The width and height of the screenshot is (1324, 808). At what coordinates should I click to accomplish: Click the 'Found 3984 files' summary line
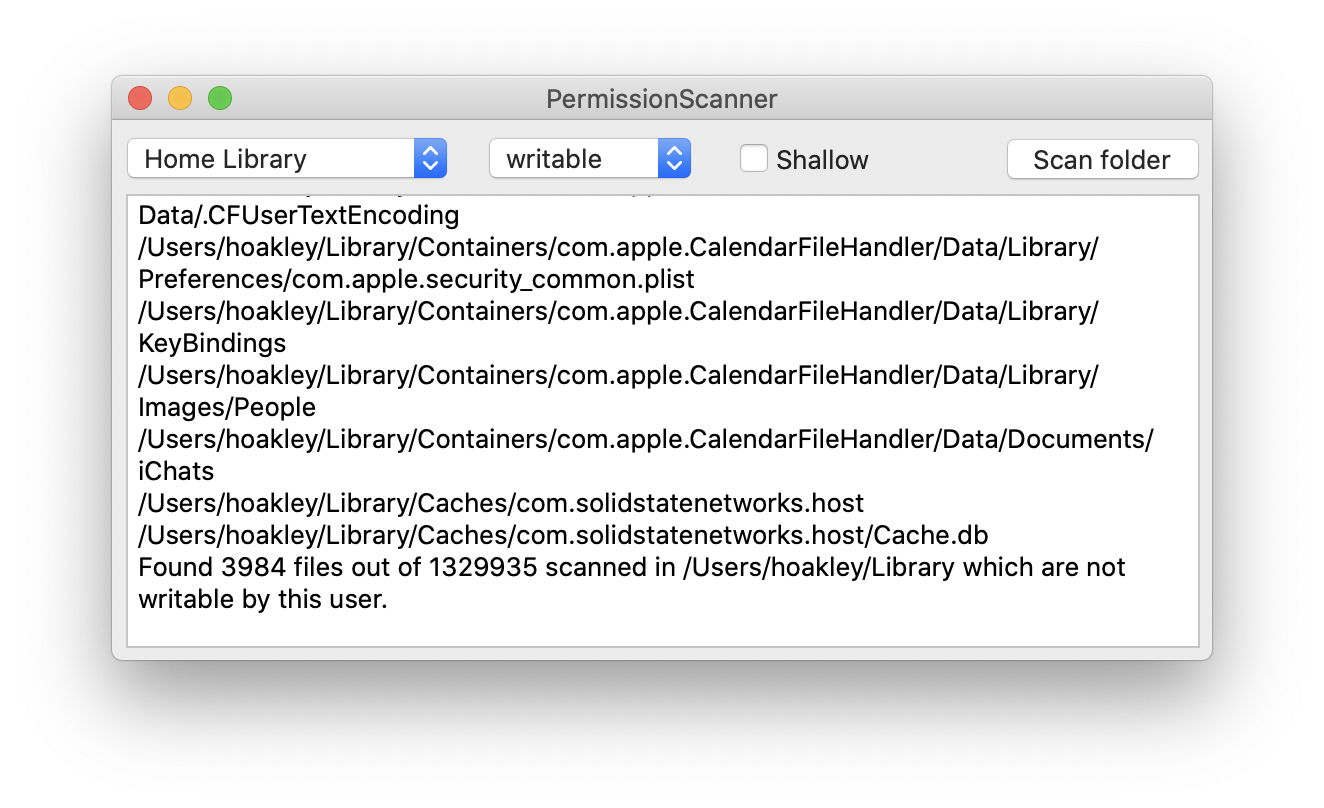[x=630, y=567]
